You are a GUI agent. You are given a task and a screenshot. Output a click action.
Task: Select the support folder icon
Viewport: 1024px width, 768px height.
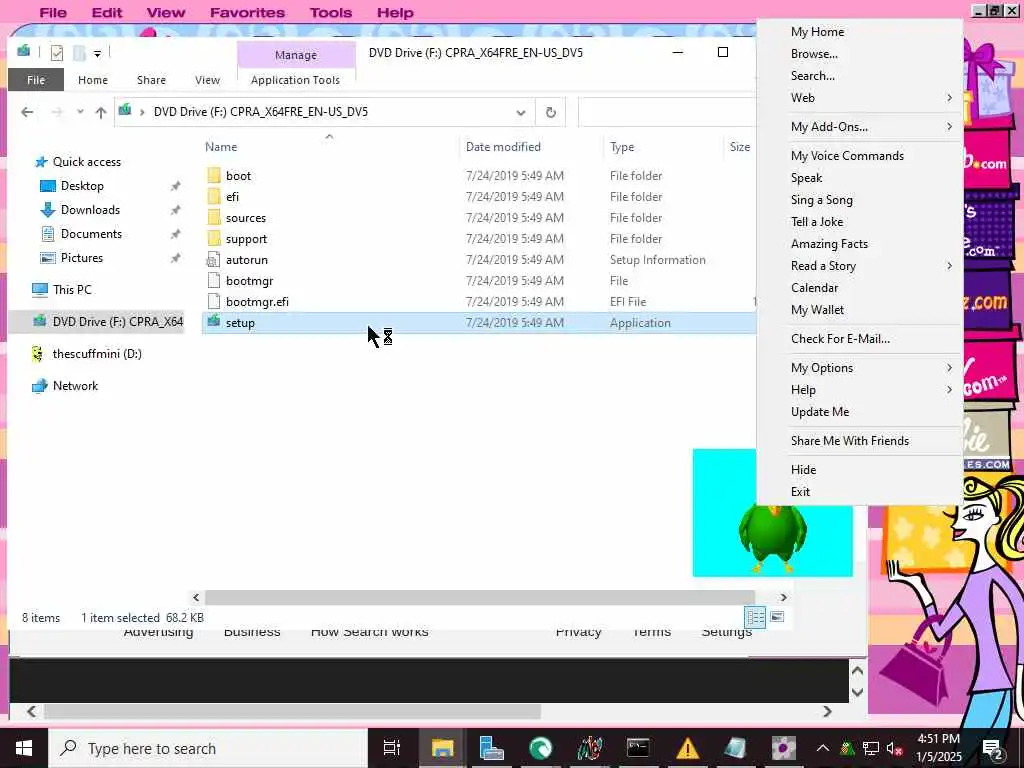214,238
